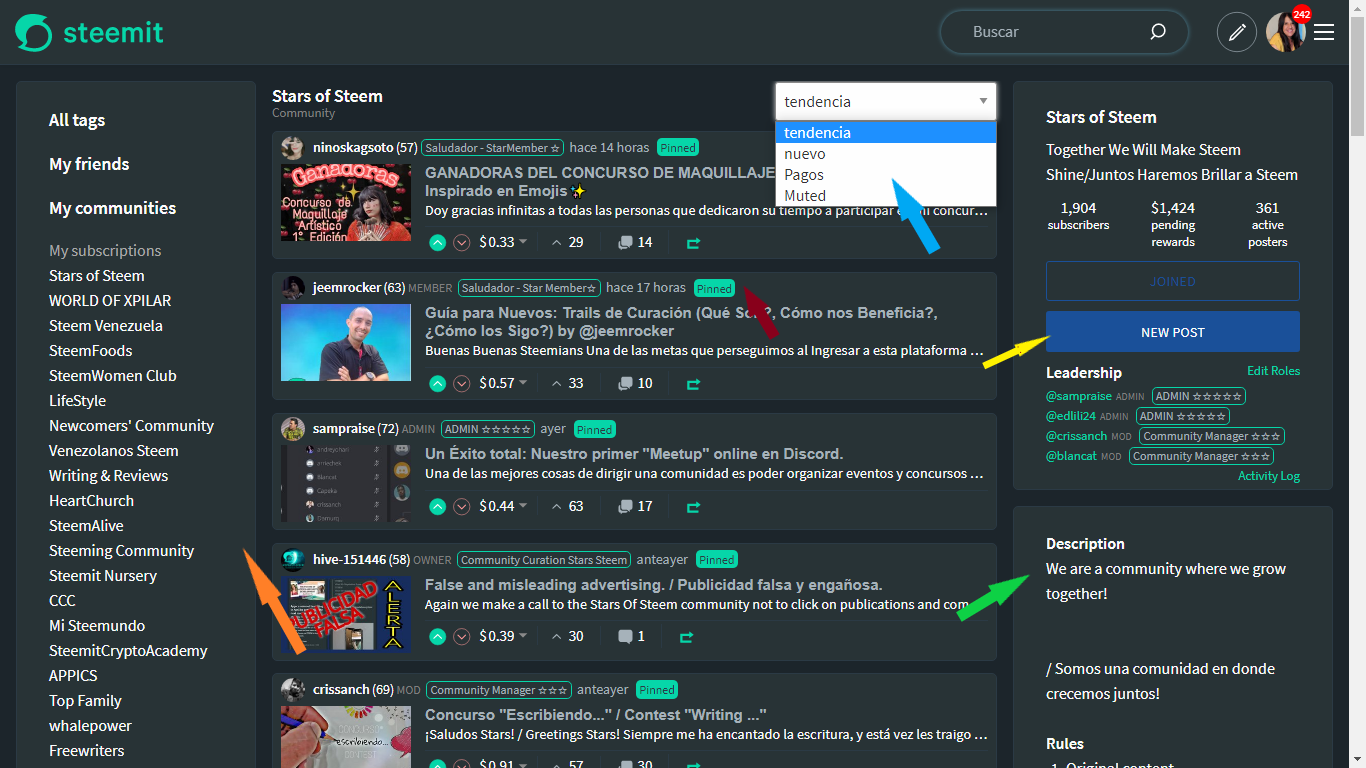Downvote the ninoskagsoto post

[461, 242]
